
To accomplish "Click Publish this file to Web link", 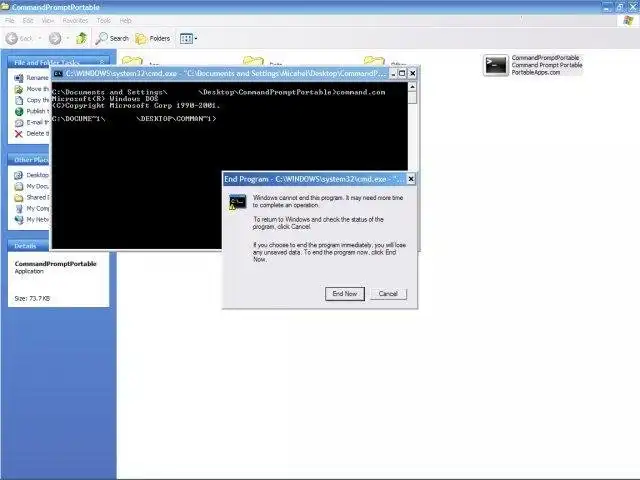I will (x=38, y=111).
